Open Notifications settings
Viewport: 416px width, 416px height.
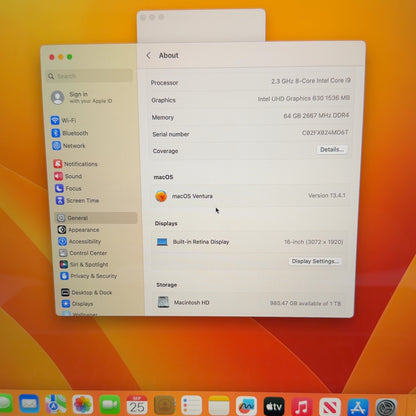coord(76,164)
